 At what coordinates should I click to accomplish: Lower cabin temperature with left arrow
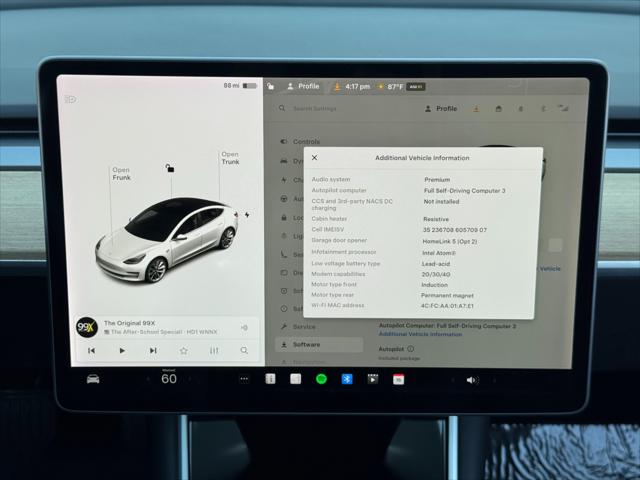tap(148, 379)
